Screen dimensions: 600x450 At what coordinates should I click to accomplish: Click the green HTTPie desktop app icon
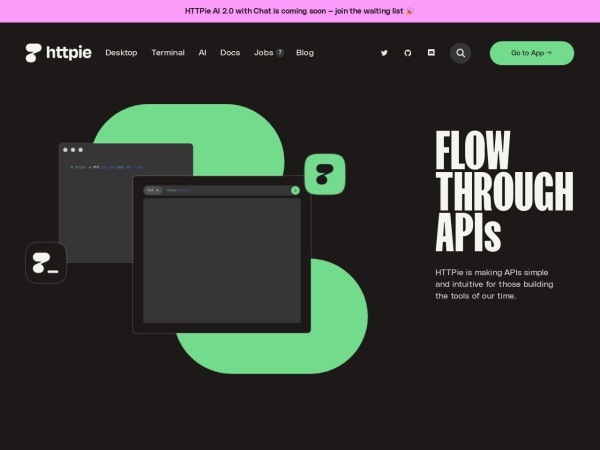pyautogui.click(x=324, y=174)
